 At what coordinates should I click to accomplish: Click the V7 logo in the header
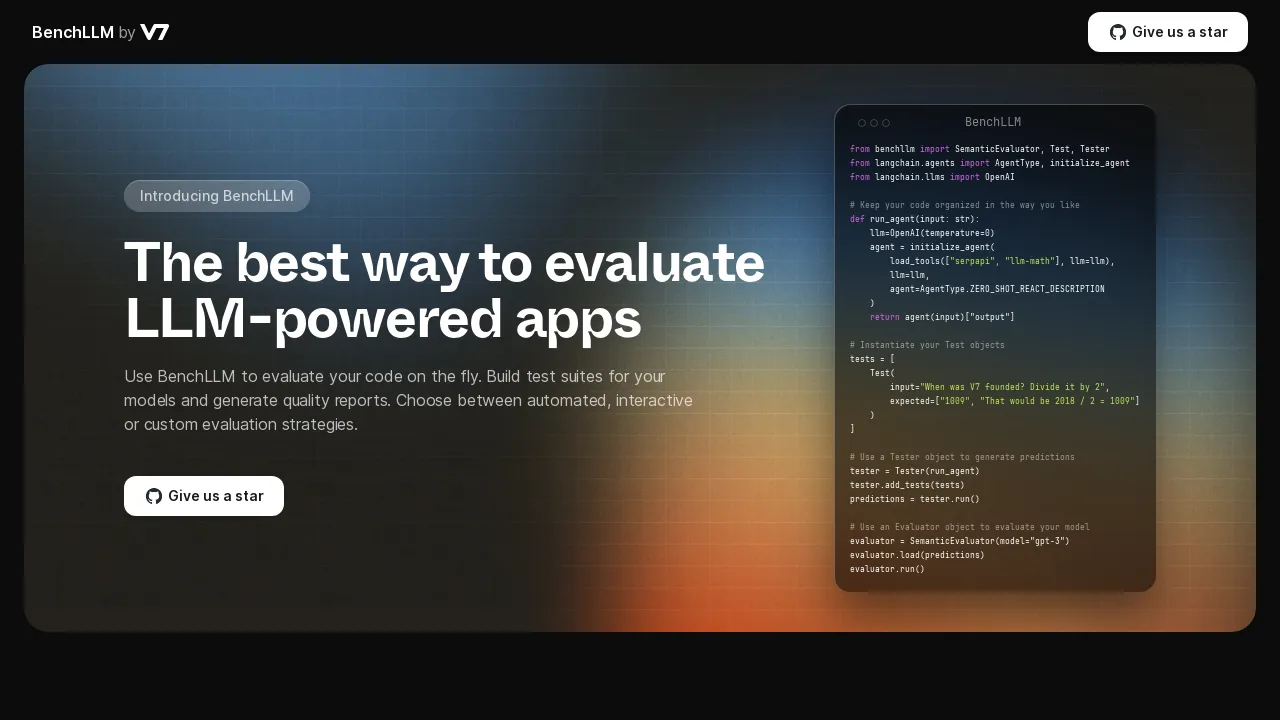tap(155, 32)
